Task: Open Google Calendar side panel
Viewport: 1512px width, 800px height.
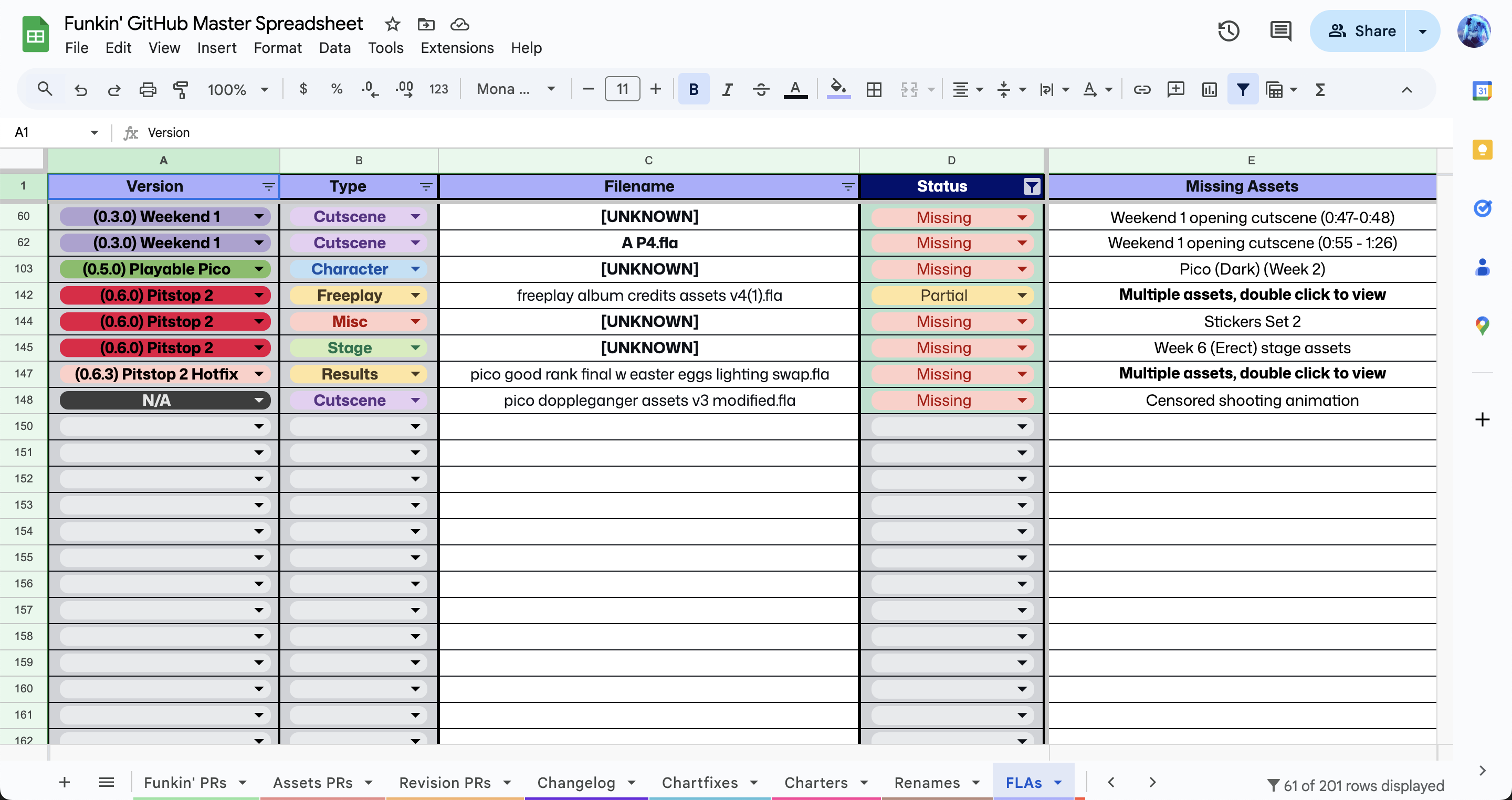Action: (x=1482, y=90)
